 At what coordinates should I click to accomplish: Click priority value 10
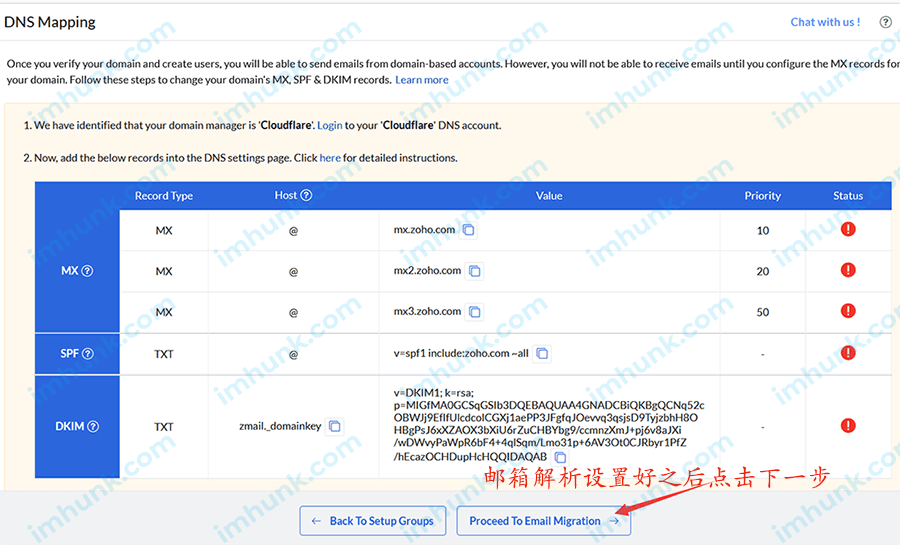pyautogui.click(x=762, y=231)
